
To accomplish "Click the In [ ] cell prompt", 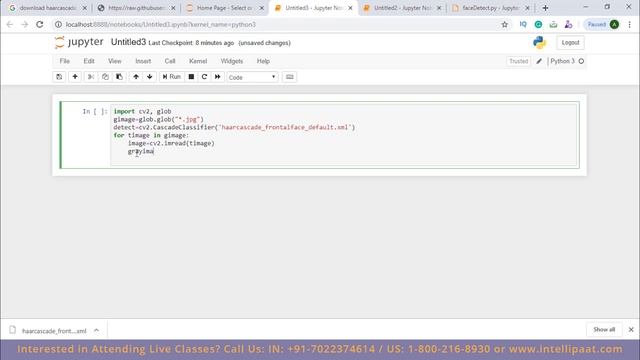I will [95, 111].
